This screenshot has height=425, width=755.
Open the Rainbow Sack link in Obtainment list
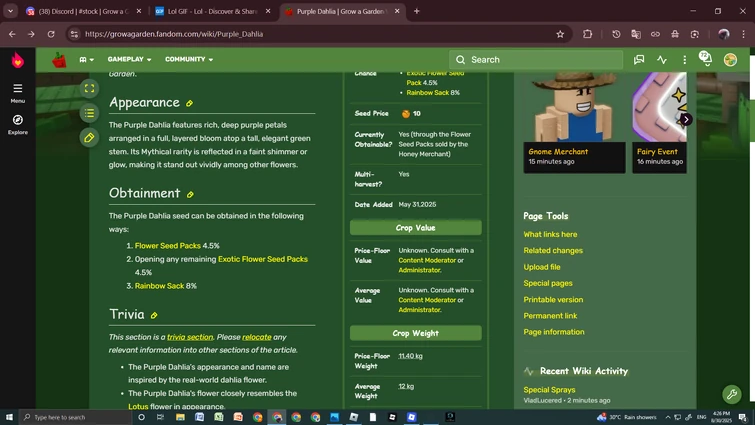click(x=159, y=286)
